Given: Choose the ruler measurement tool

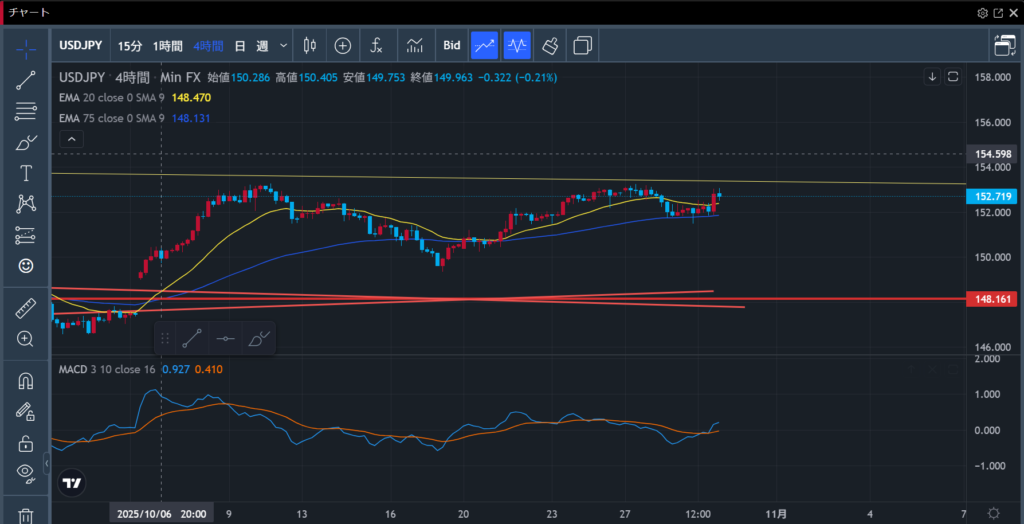Looking at the screenshot, I should coord(26,308).
